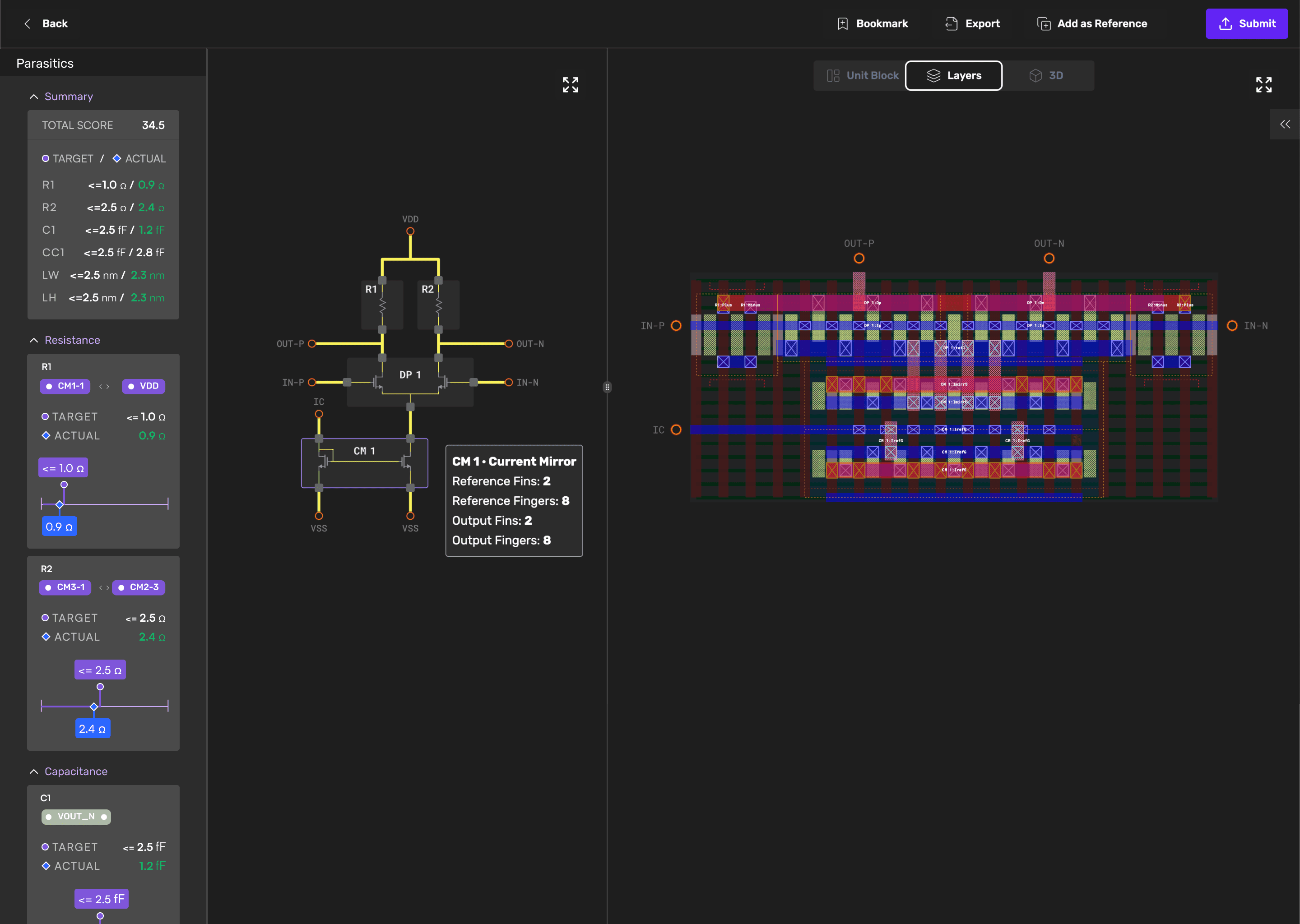
Task: Click the Layers stack icon
Action: 933,76
